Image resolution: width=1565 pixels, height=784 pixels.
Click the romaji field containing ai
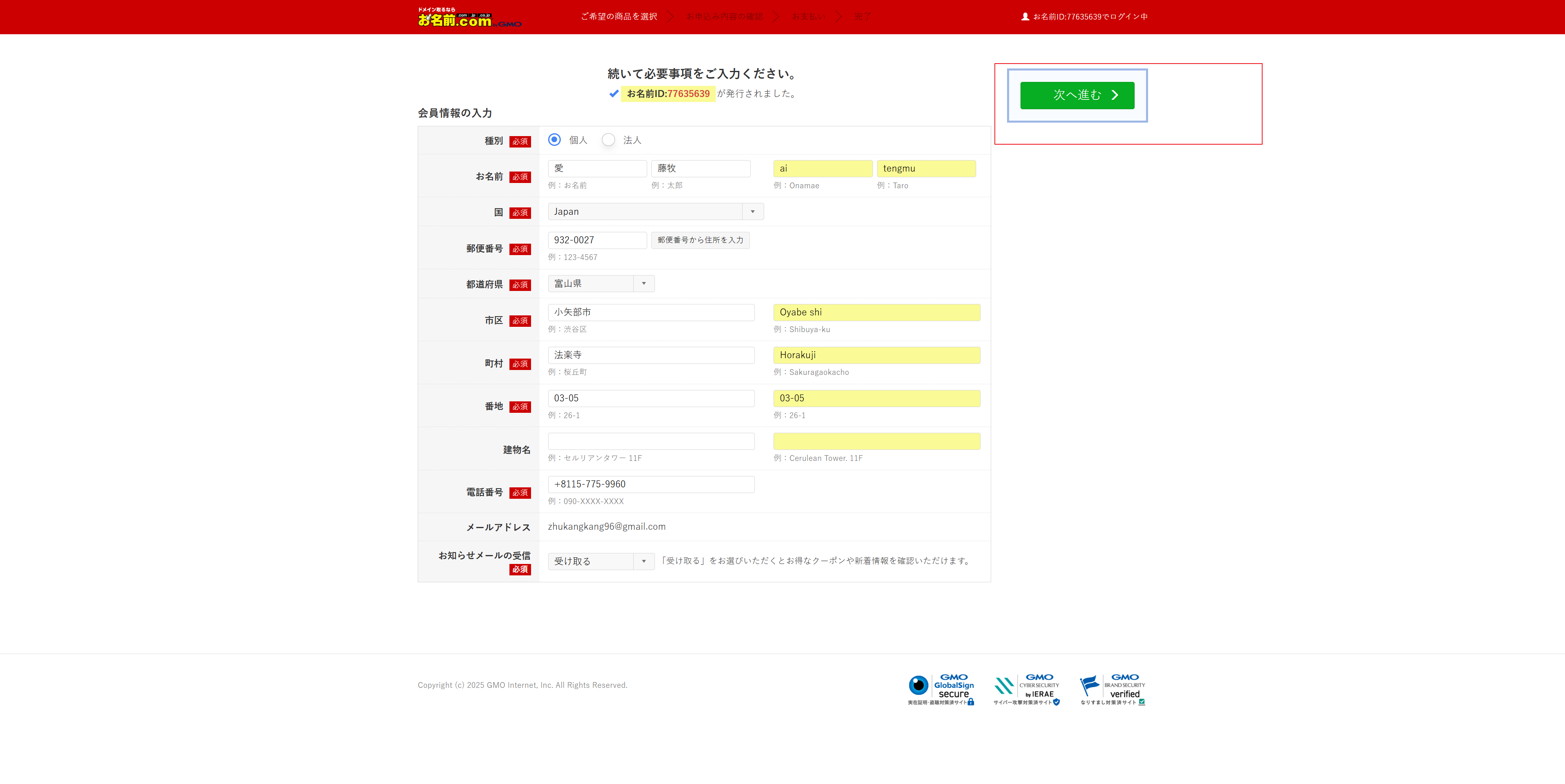[822, 168]
